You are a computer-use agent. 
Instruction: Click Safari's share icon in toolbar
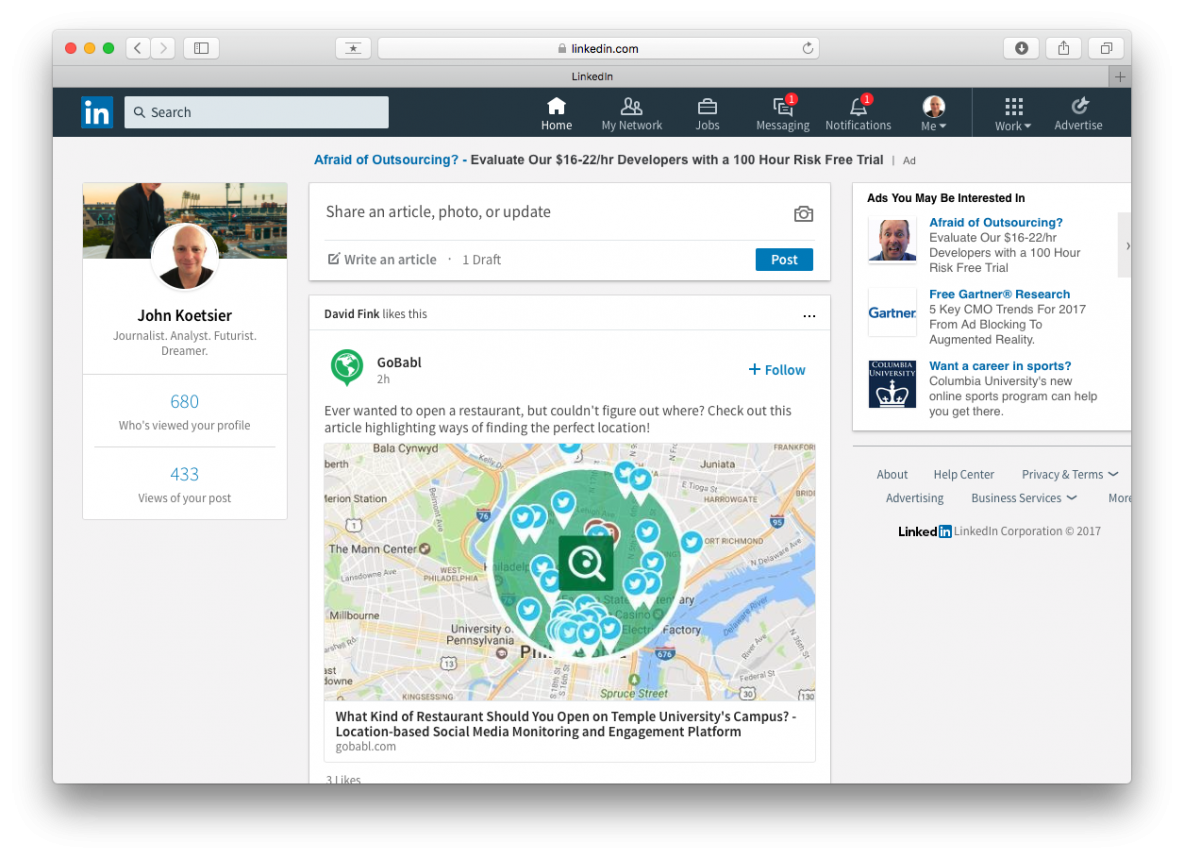(x=1063, y=48)
